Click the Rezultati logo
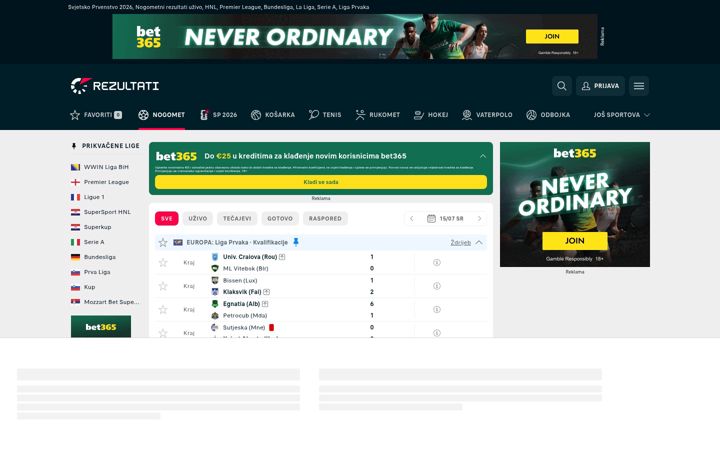Image resolution: width=720 pixels, height=450 pixels. [x=115, y=86]
